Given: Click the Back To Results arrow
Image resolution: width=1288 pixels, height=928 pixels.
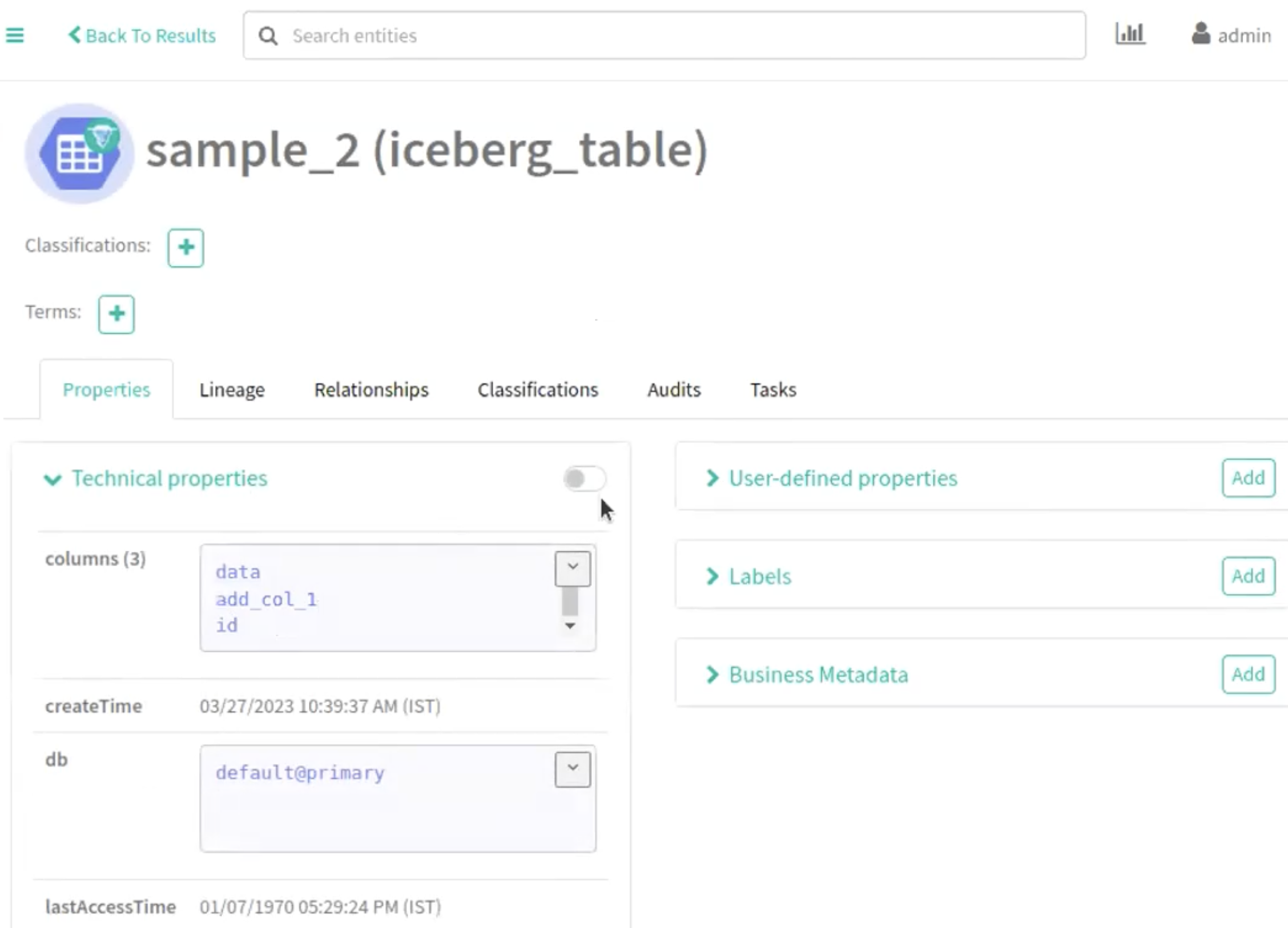Looking at the screenshot, I should coord(75,35).
